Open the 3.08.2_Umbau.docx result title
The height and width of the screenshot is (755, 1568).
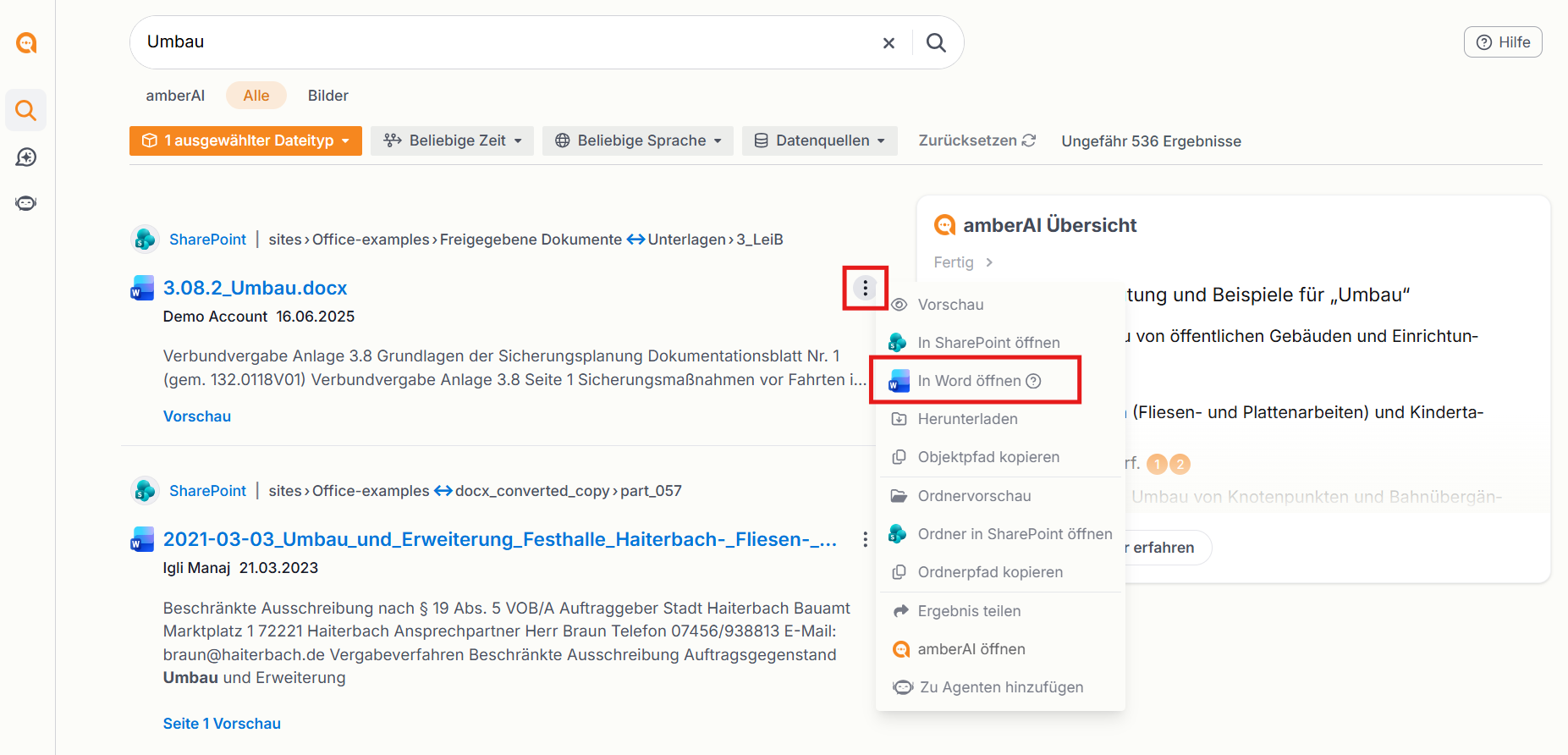pyautogui.click(x=255, y=288)
